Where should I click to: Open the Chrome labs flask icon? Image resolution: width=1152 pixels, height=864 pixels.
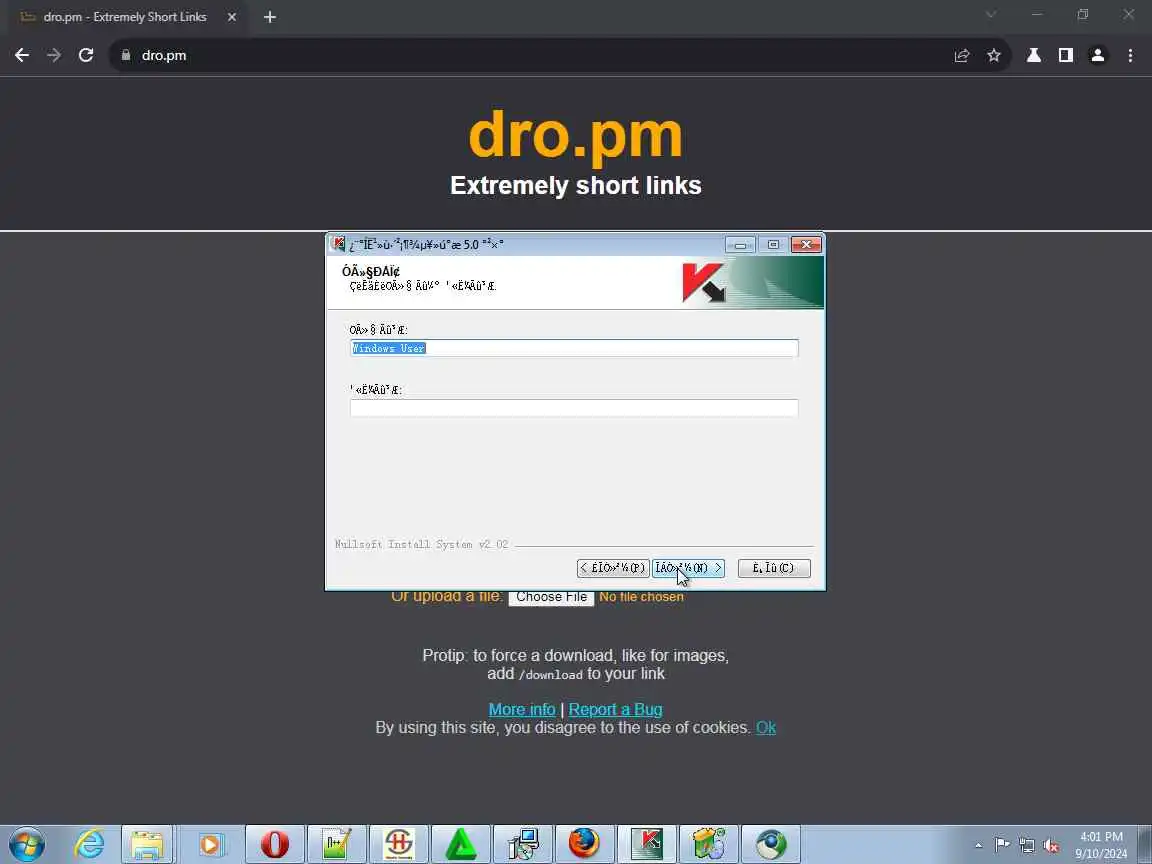(x=1034, y=55)
